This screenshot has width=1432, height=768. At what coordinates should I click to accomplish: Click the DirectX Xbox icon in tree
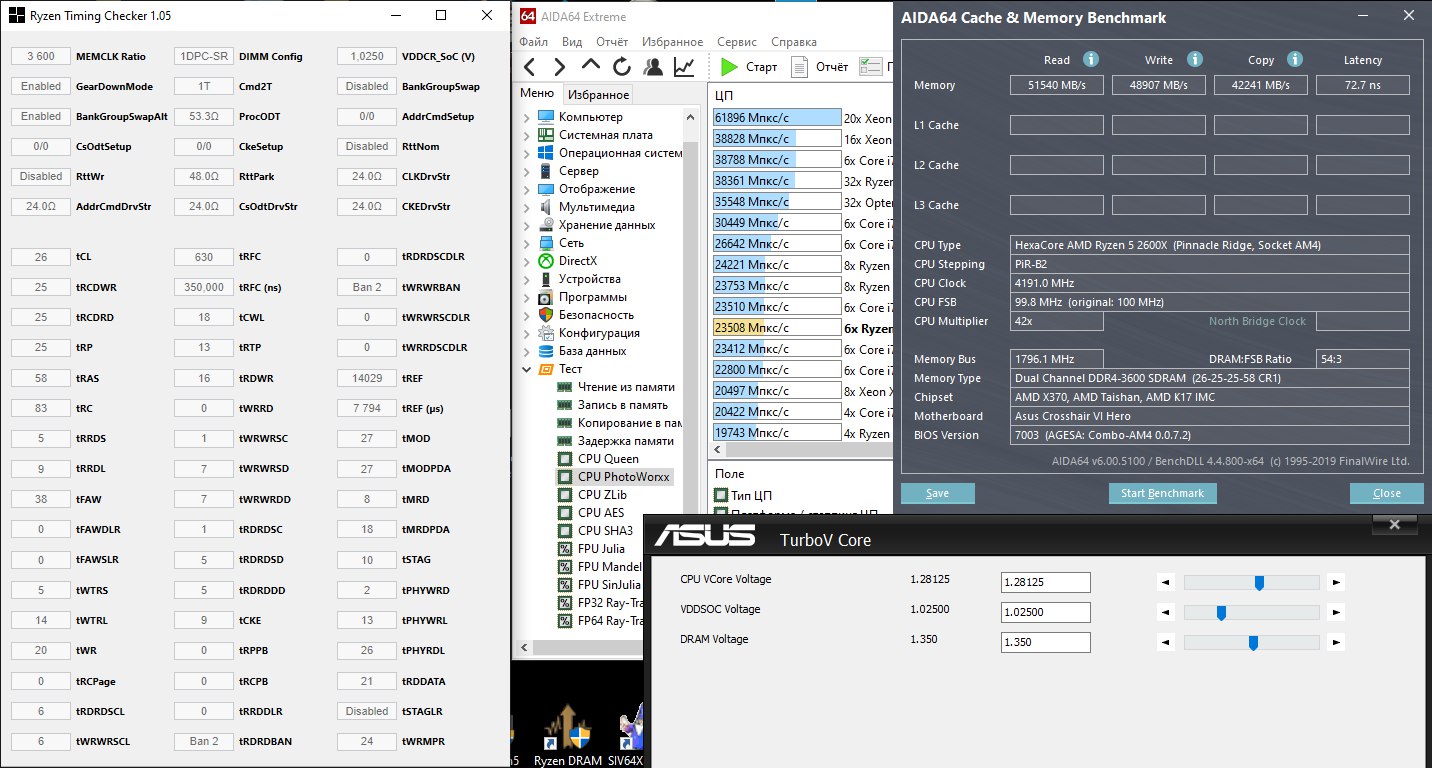point(545,261)
